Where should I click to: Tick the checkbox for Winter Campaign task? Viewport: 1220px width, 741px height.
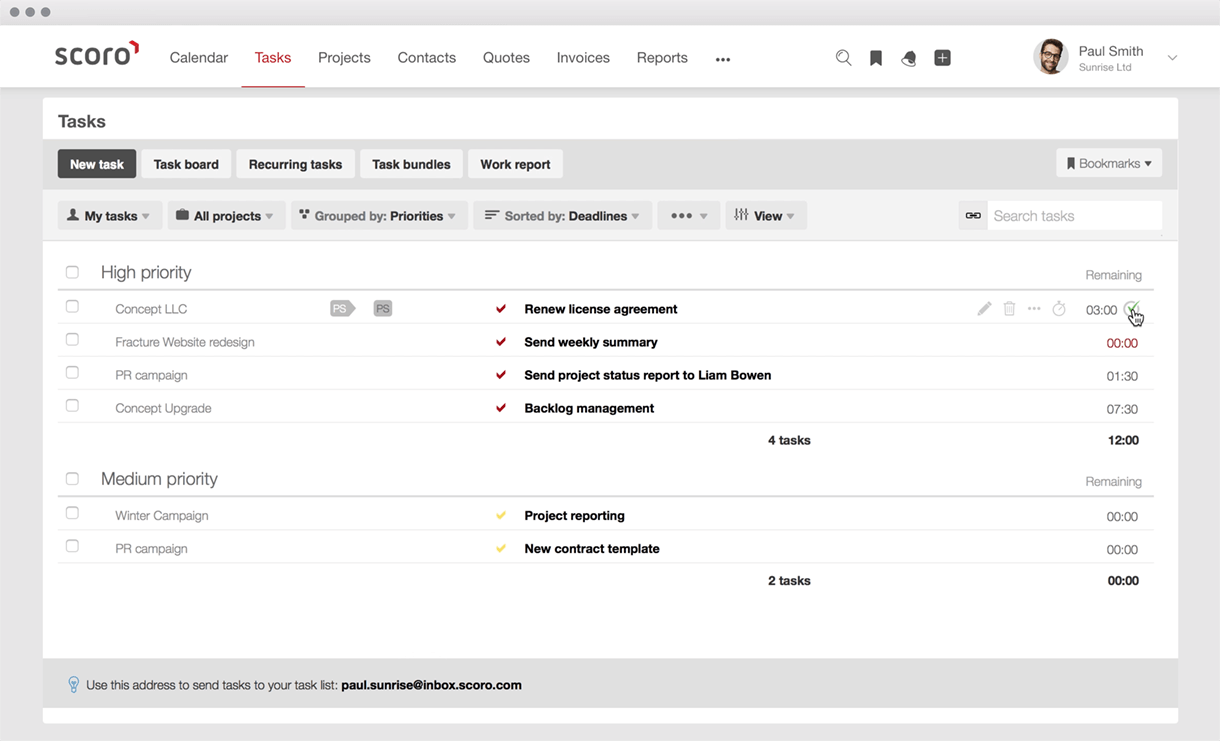(x=72, y=514)
